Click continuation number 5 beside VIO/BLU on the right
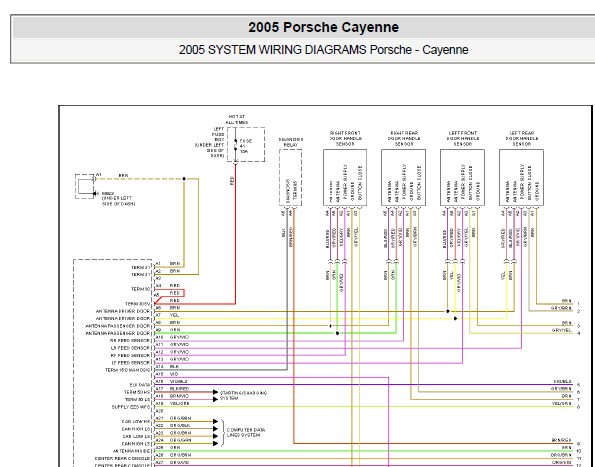This screenshot has height=467, width=595. (x=579, y=385)
